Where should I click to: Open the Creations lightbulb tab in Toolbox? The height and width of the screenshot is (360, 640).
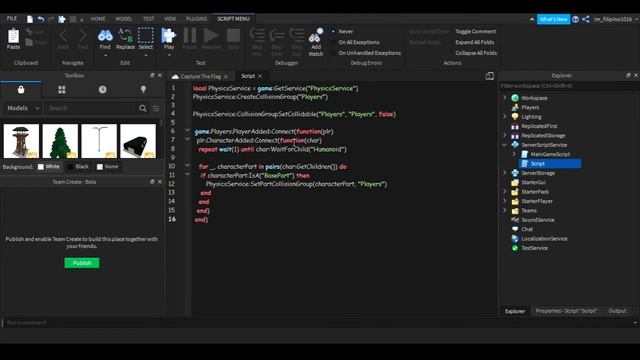[x=143, y=89]
